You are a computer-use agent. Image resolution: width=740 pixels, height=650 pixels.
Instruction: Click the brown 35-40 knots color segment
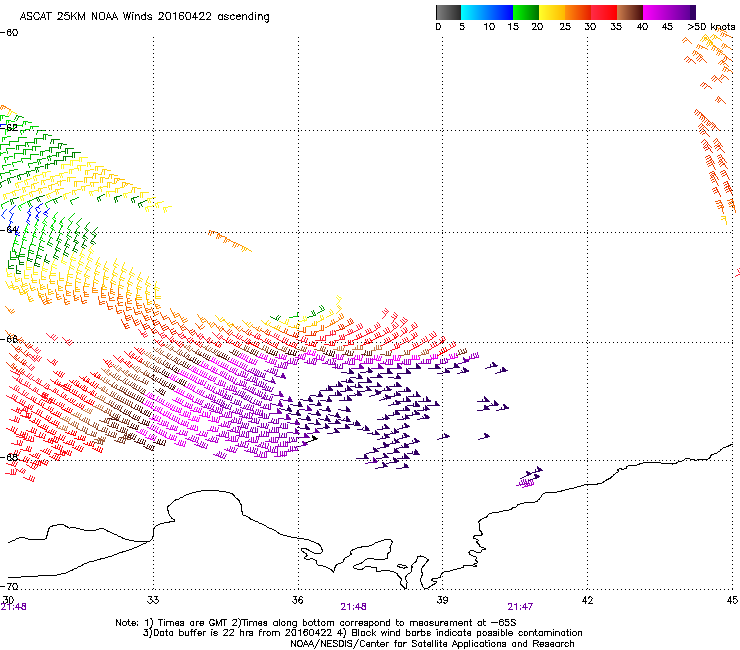pos(630,12)
